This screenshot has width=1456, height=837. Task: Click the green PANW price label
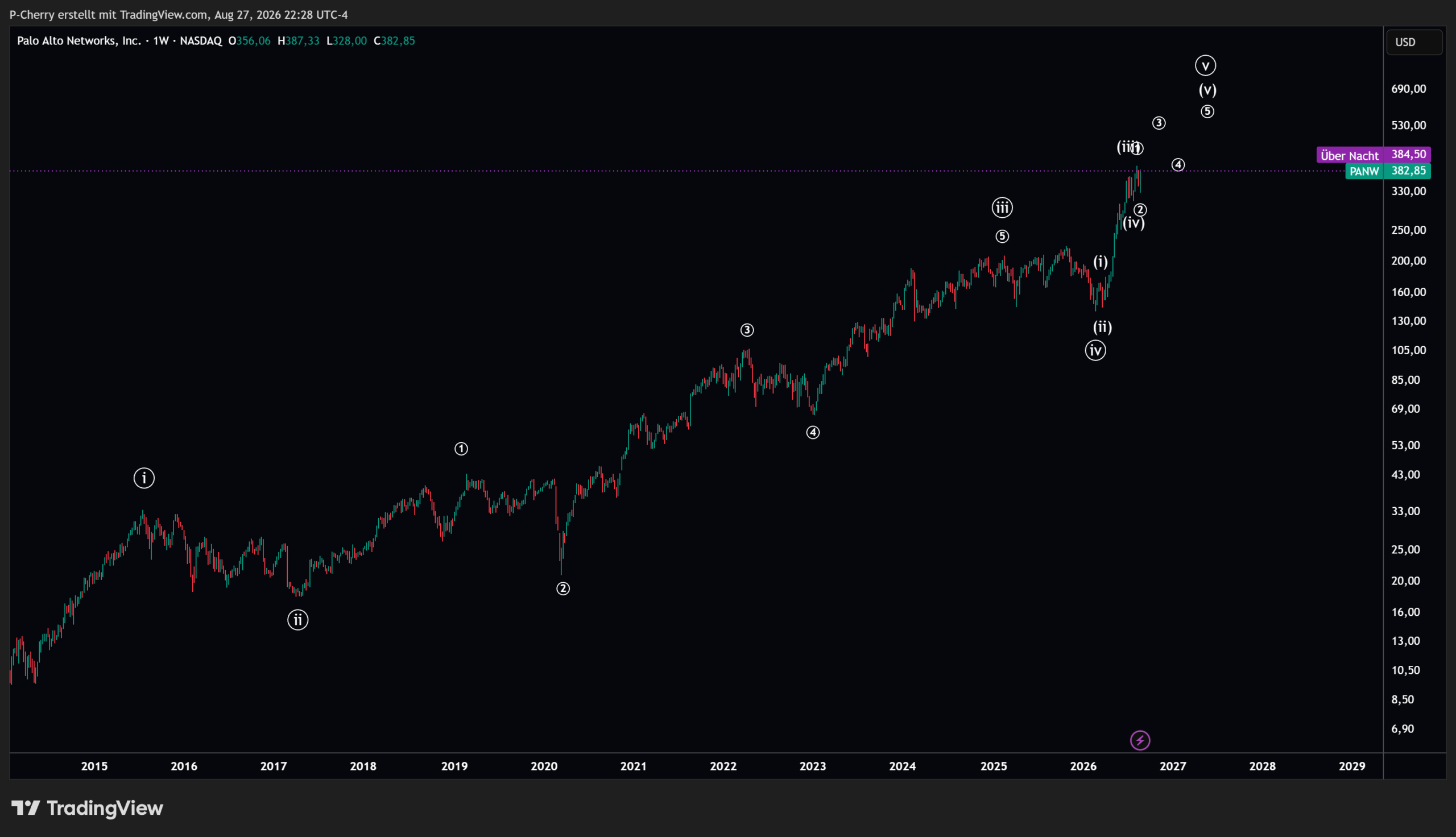click(x=1364, y=171)
